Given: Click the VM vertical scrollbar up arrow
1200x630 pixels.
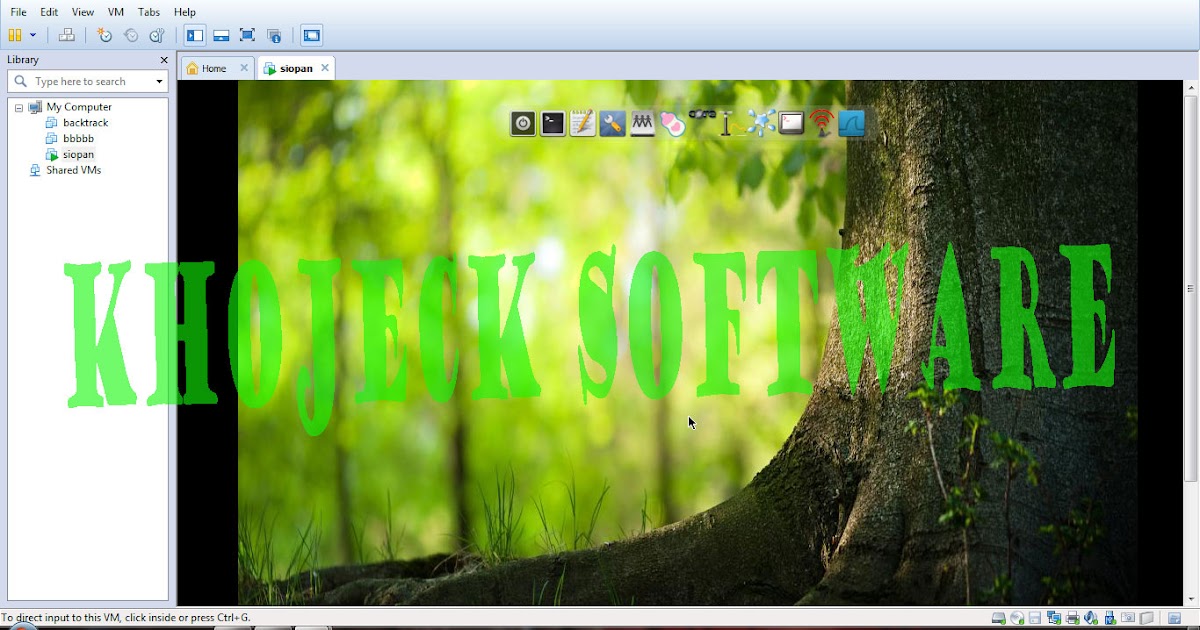Looking at the screenshot, I should [x=1190, y=88].
